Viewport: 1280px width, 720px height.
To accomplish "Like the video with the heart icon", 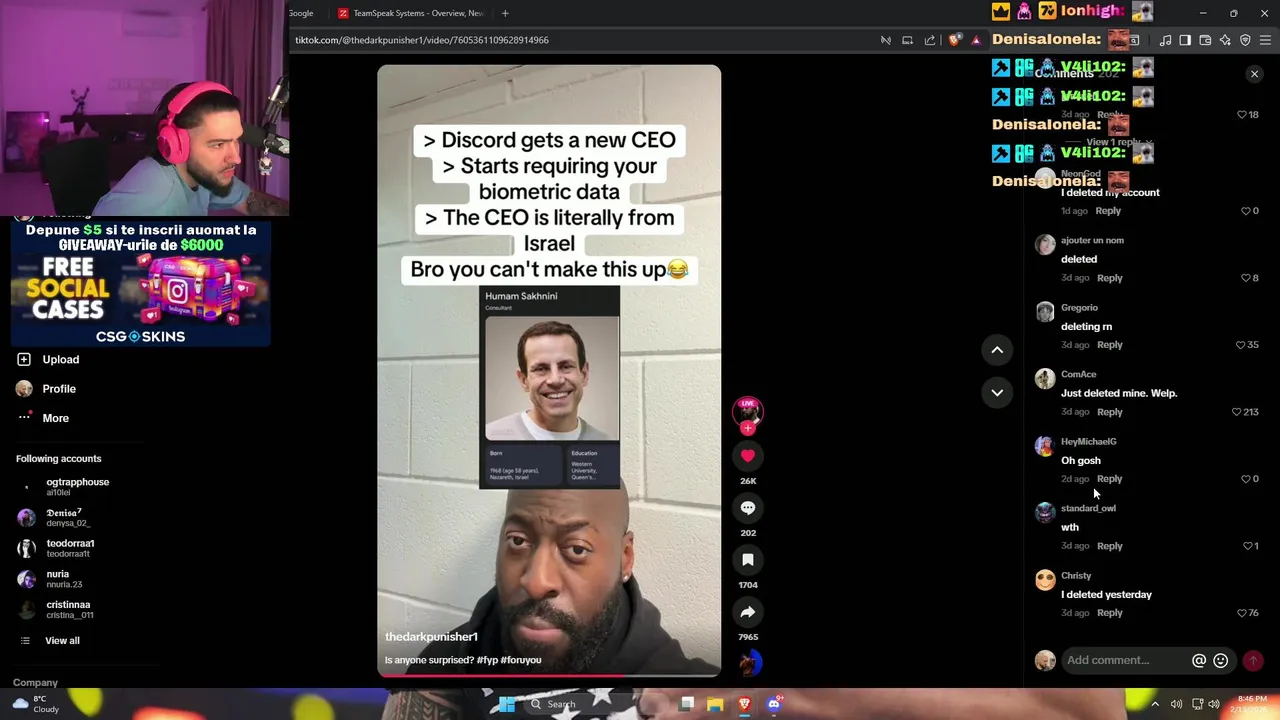I will [747, 456].
